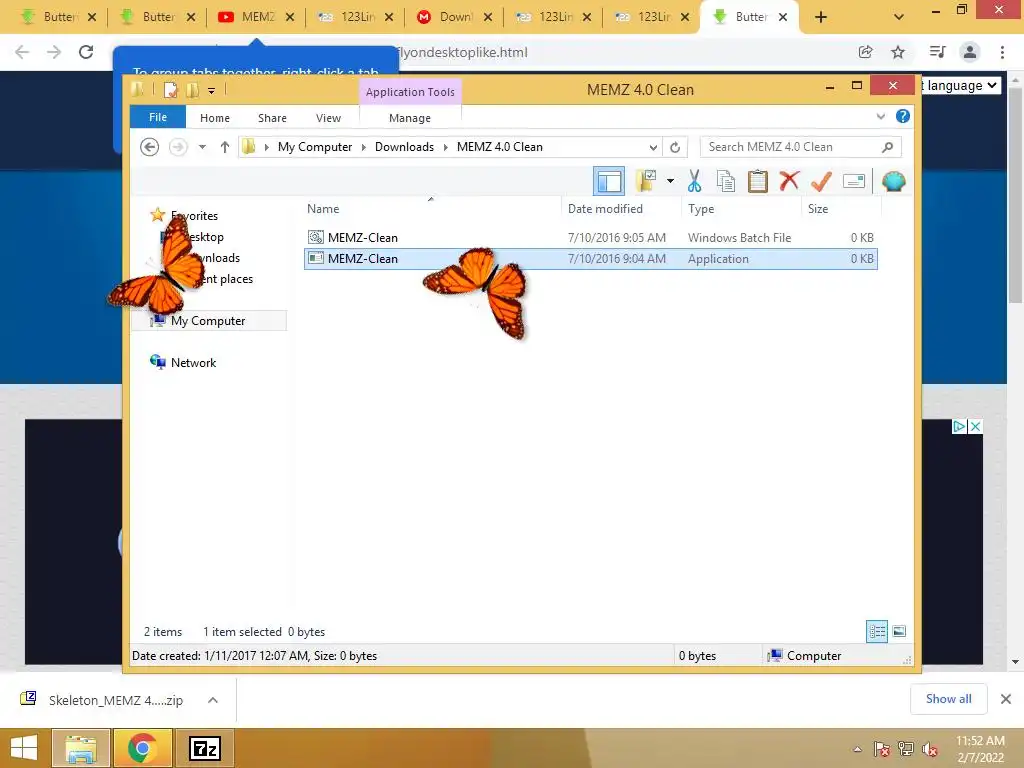Open the File tab in Explorer

pos(158,117)
